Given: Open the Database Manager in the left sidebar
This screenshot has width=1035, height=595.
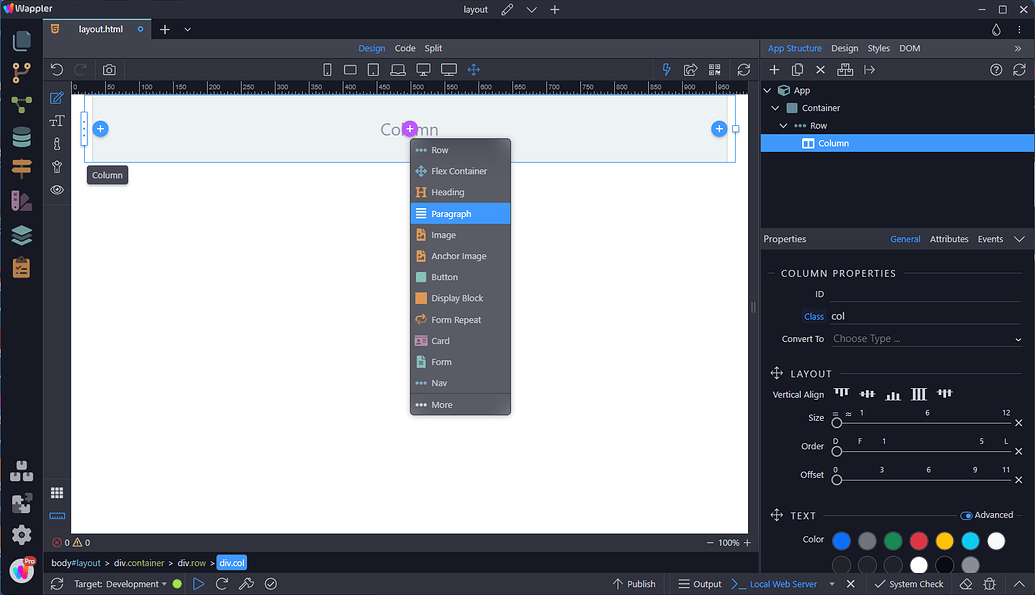Looking at the screenshot, I should 22,136.
